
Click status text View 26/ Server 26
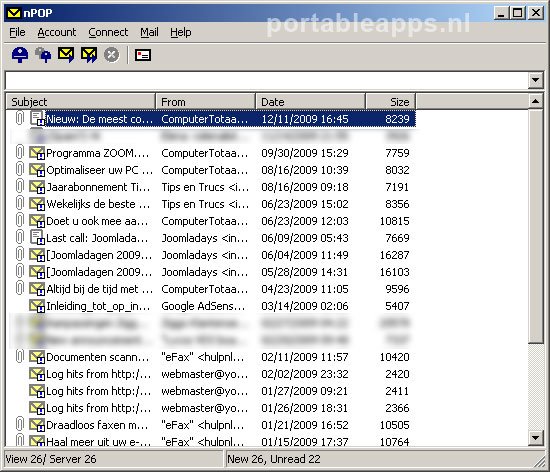coord(51,459)
